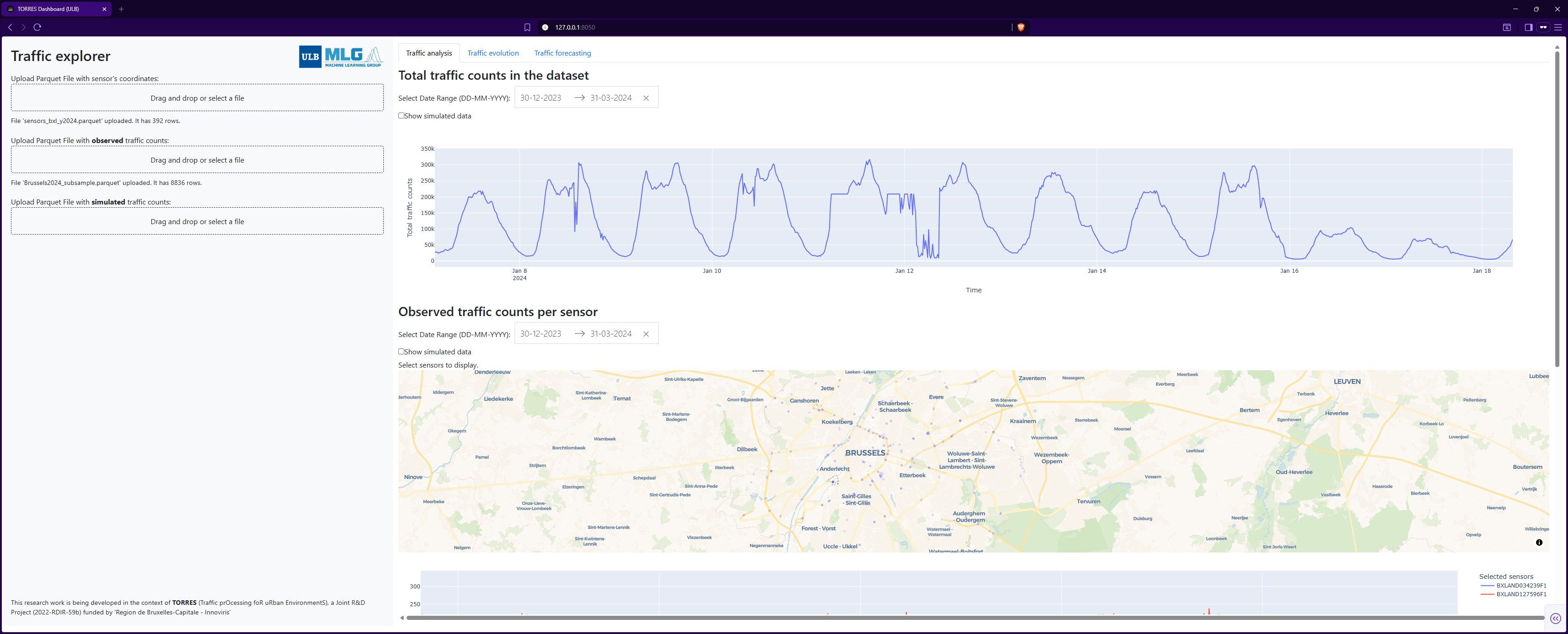Open the search-in-sidebar icon at top right

(x=1507, y=27)
